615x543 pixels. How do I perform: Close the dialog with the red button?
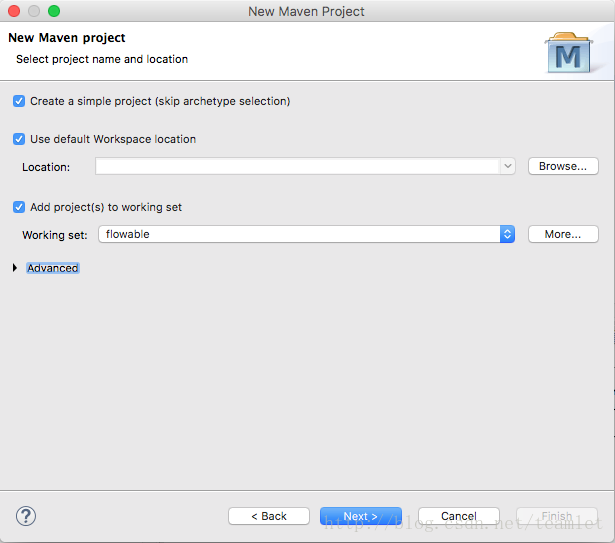14,11
